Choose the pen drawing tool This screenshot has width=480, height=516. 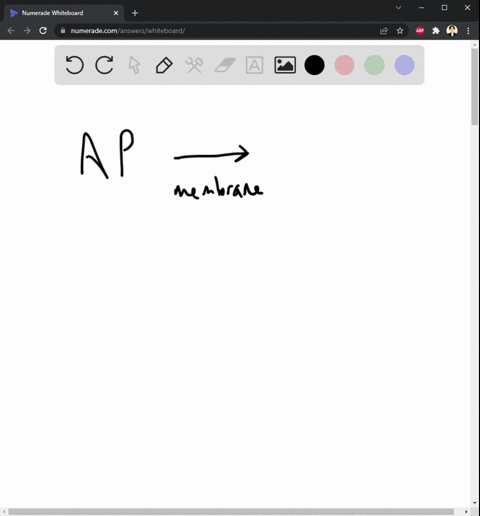coord(164,65)
